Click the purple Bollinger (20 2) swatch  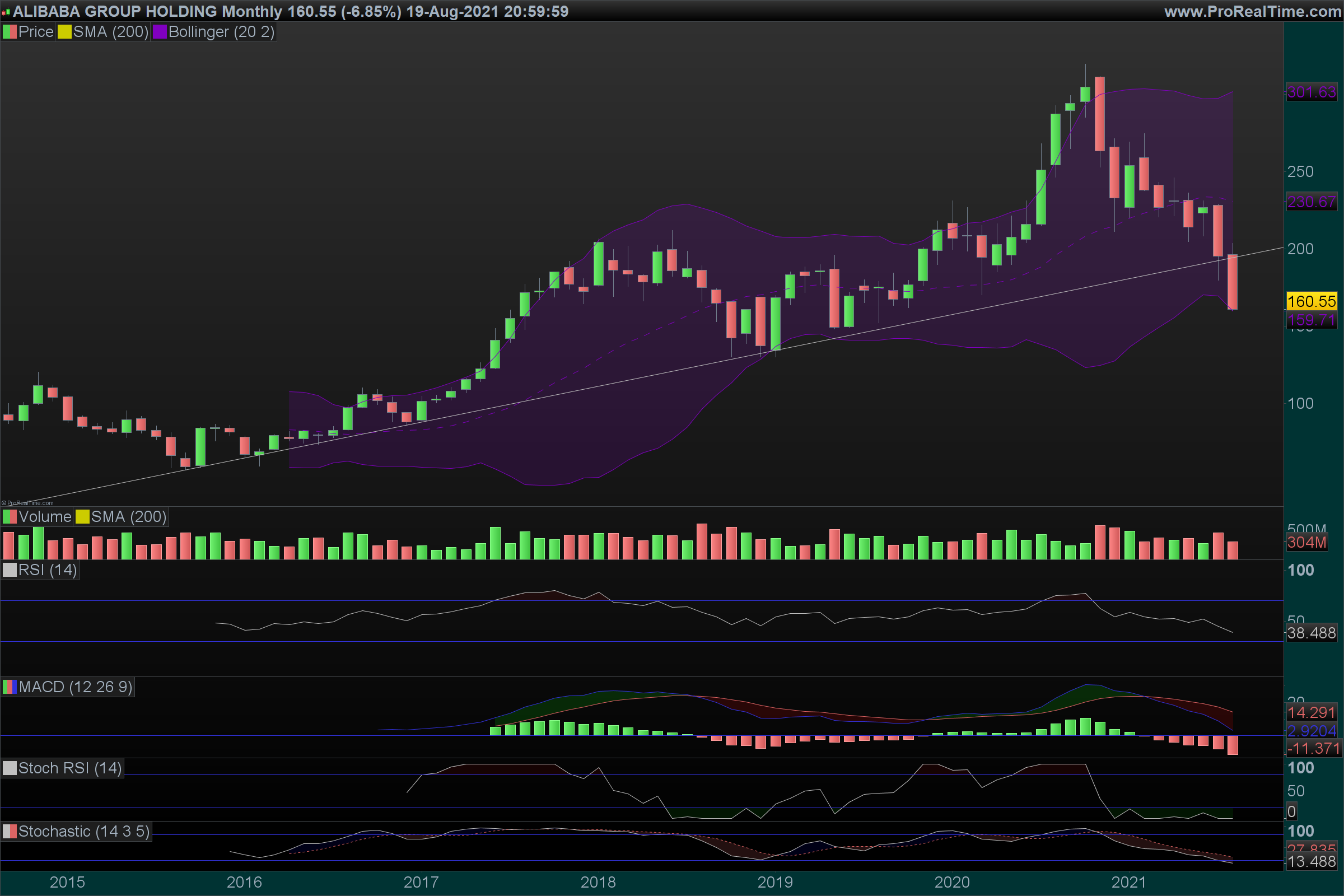160,32
